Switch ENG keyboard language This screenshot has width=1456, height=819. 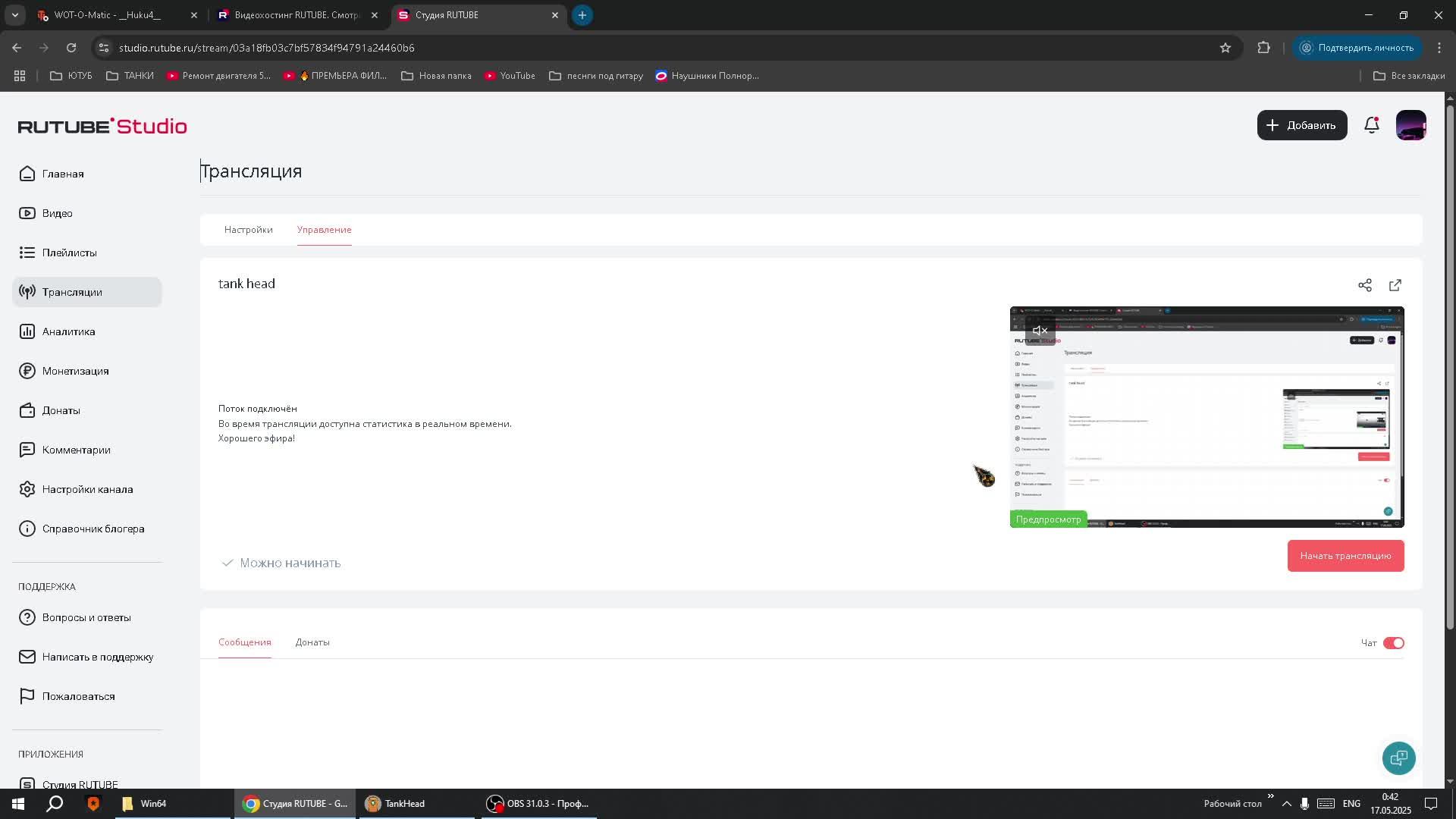point(1351,804)
